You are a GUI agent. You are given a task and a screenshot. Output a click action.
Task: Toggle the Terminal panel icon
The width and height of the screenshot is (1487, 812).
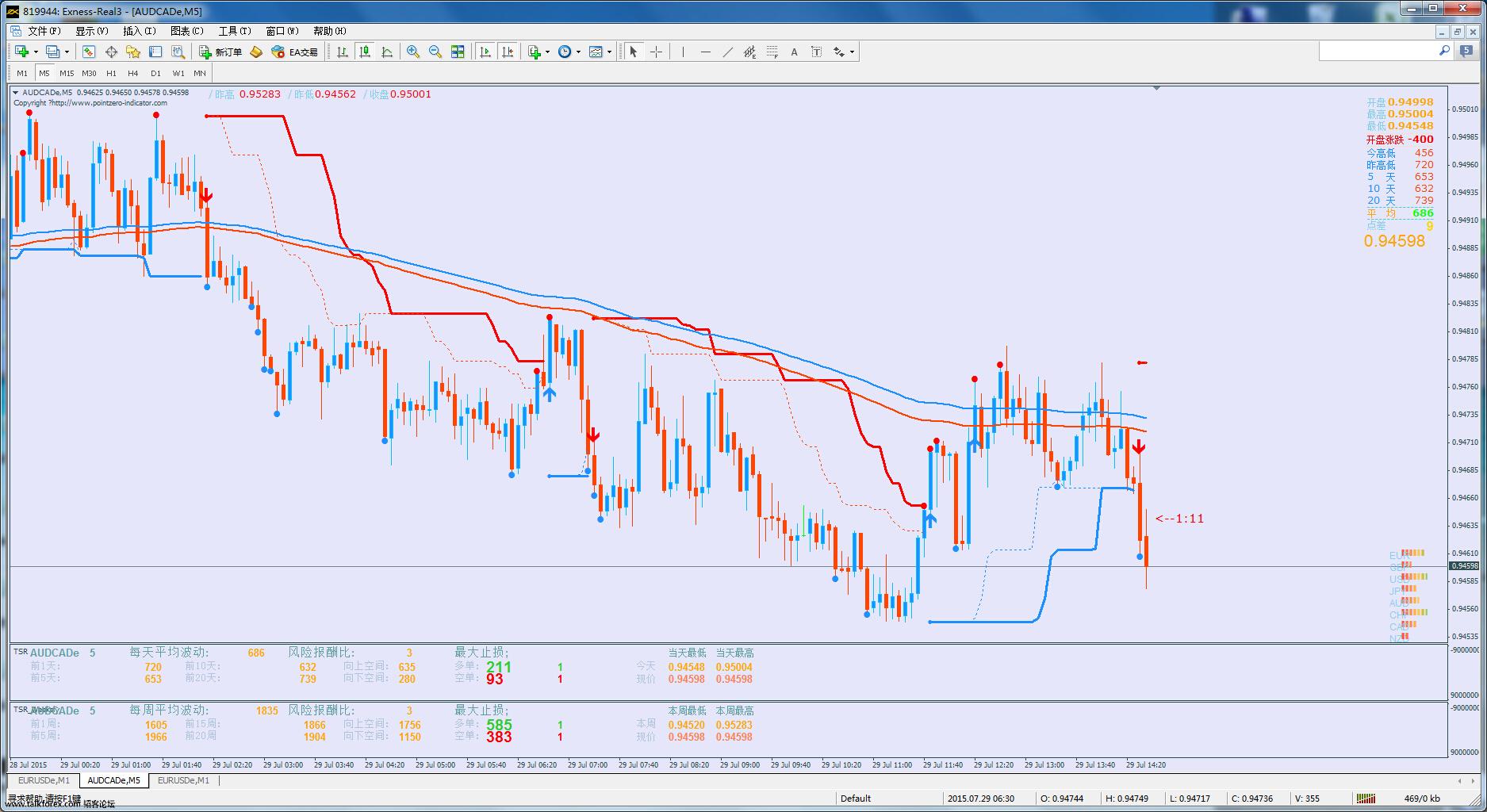[x=155, y=52]
